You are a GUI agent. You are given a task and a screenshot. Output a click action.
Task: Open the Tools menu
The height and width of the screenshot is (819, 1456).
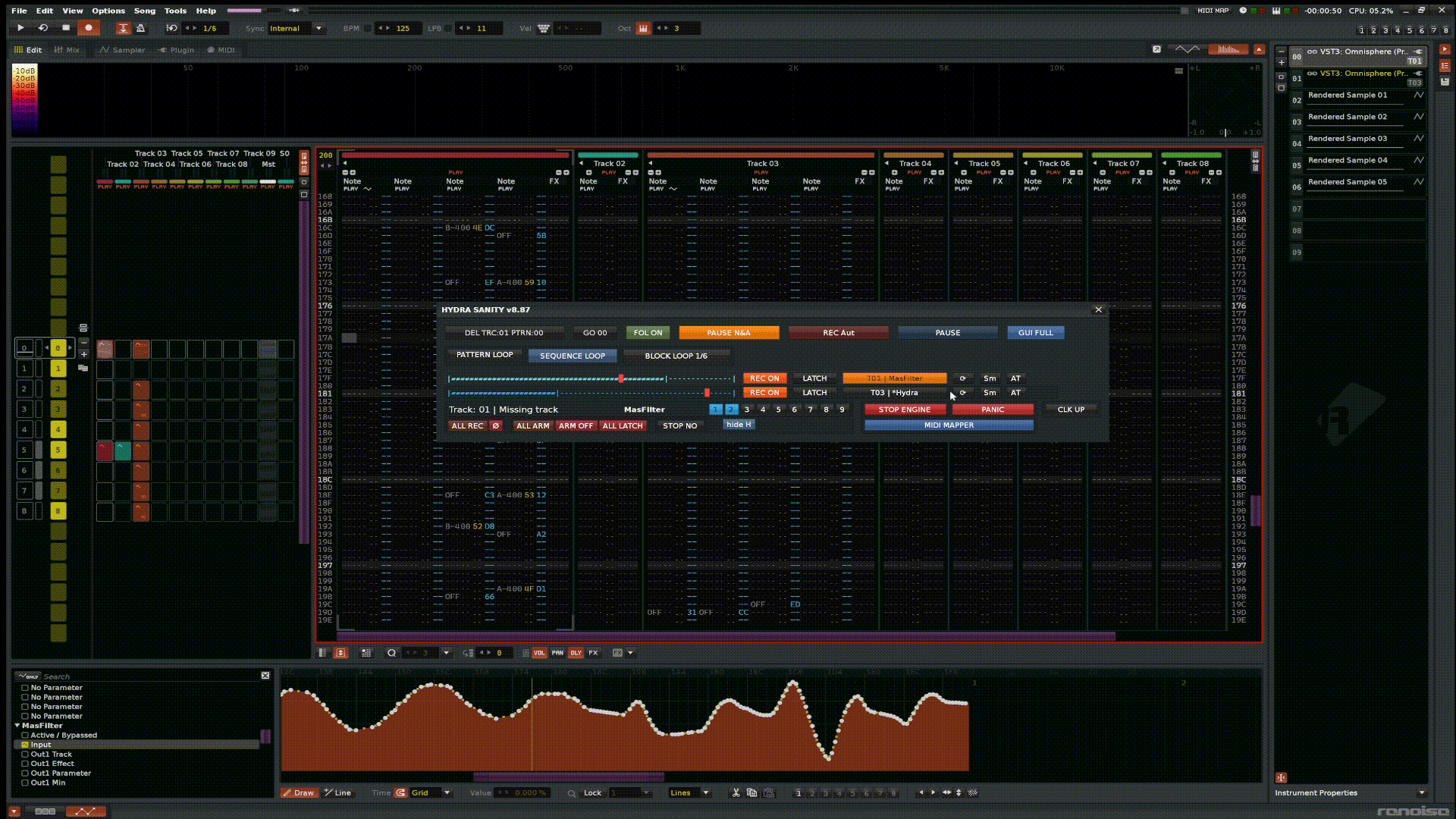tap(175, 11)
